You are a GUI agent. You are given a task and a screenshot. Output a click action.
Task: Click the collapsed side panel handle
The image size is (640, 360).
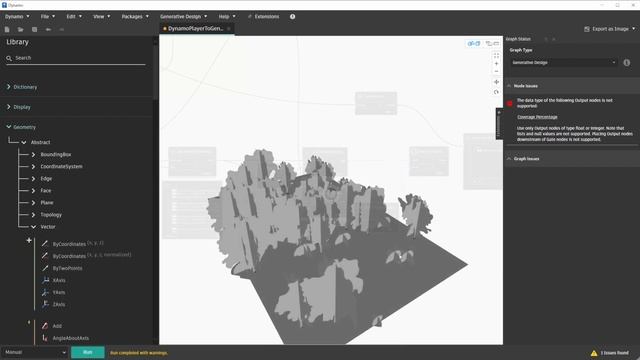499,124
